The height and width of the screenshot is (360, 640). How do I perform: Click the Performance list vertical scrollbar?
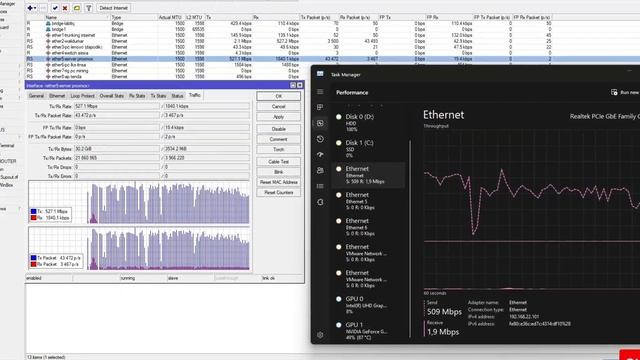tap(410, 239)
